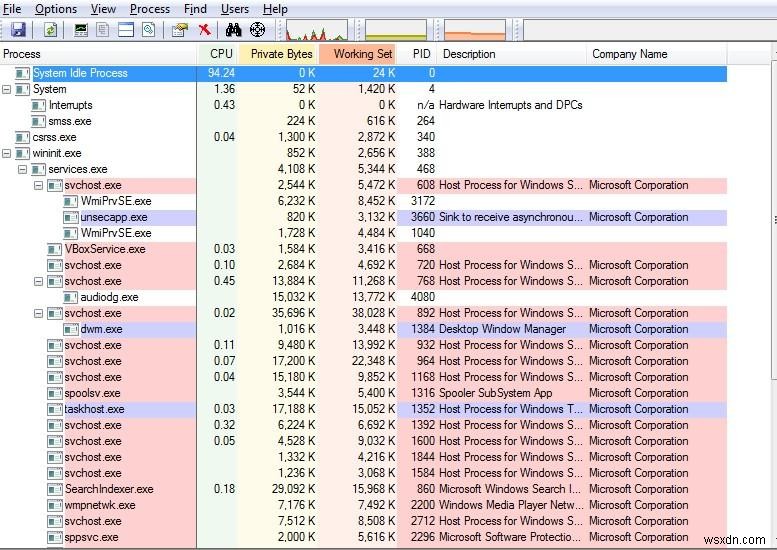Image resolution: width=777 pixels, height=550 pixels.
Task: Open the Find menu
Action: (x=195, y=9)
